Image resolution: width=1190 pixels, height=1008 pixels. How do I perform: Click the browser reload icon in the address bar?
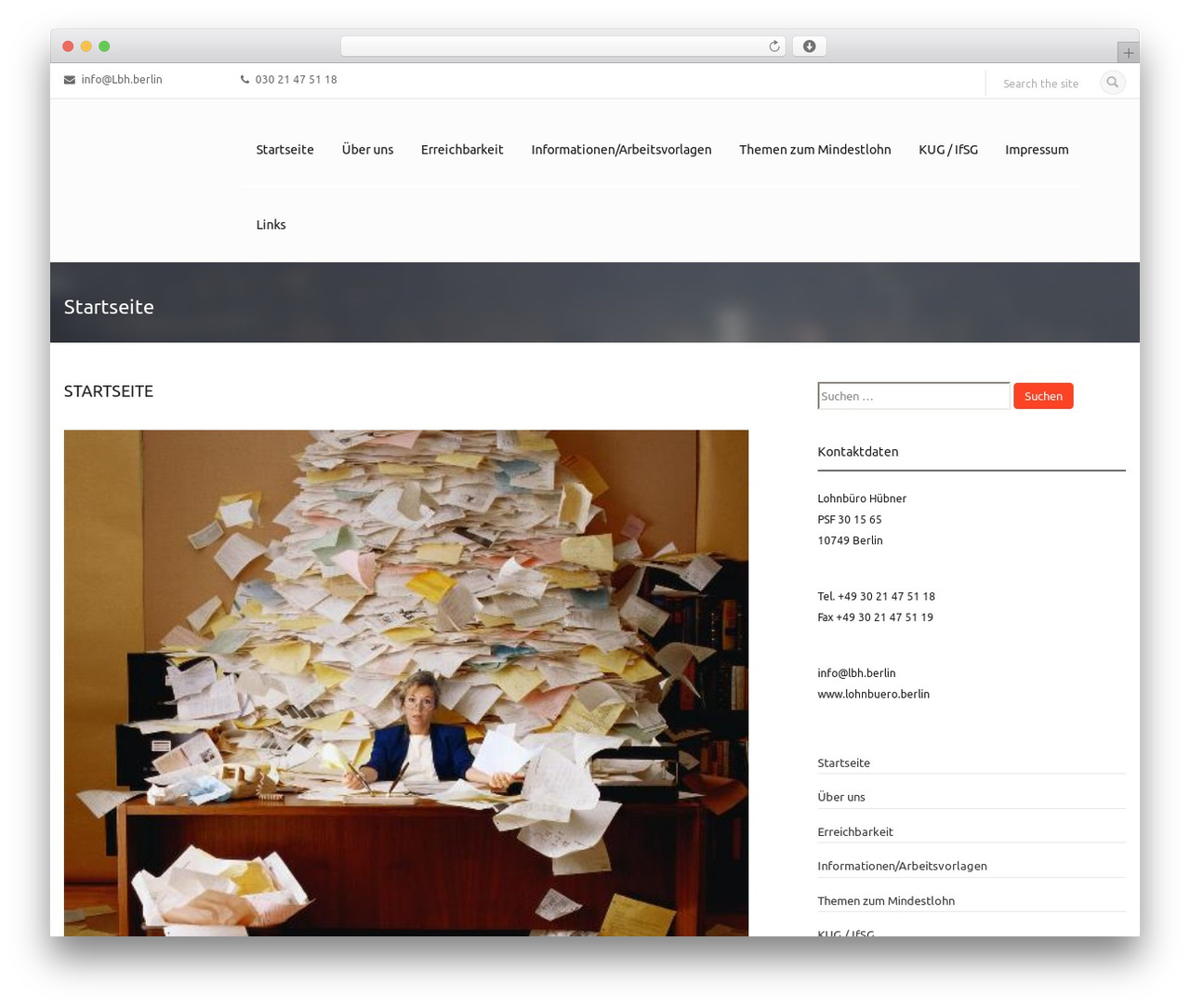coord(774,46)
